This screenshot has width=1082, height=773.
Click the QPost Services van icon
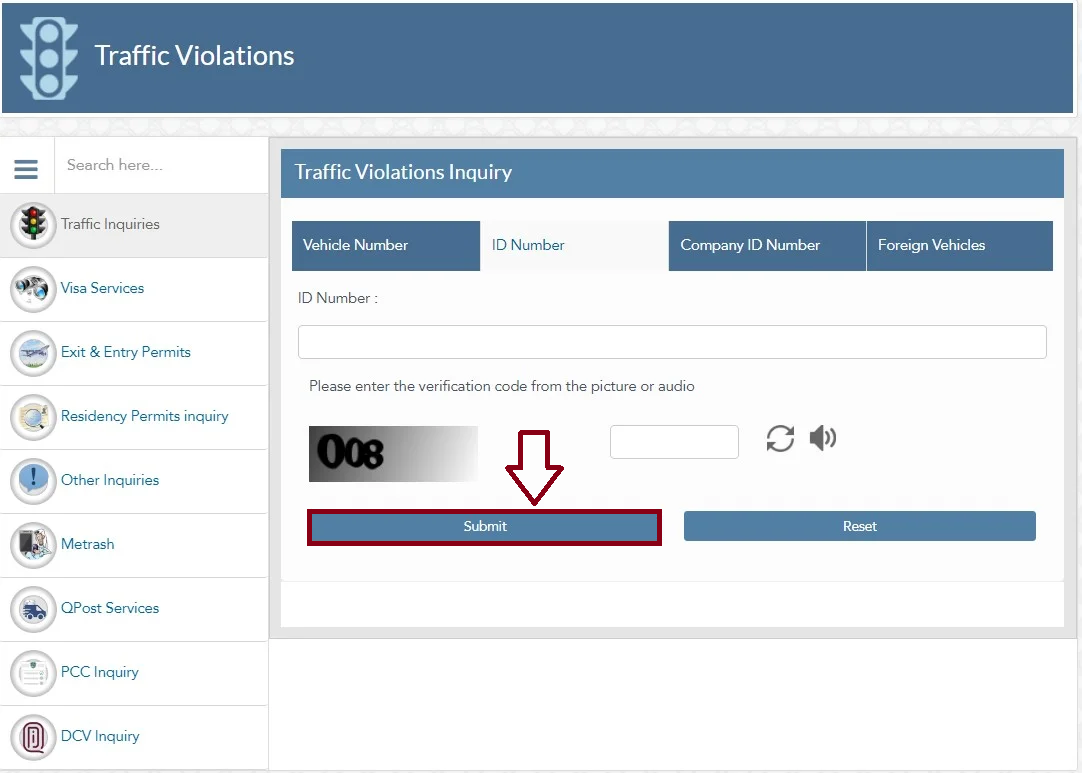33,609
